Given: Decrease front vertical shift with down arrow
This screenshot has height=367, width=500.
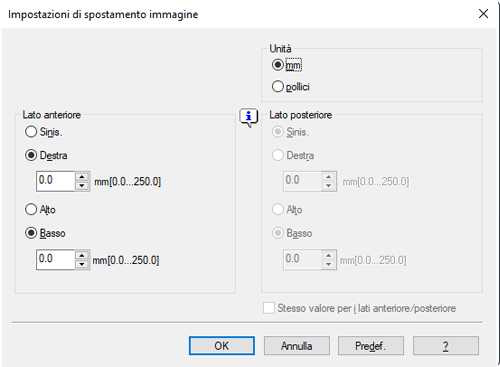Looking at the screenshot, I should [82, 264].
